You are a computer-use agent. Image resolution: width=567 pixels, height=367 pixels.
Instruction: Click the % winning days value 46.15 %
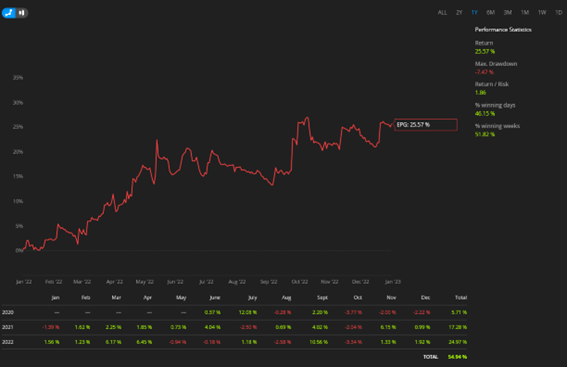pyautogui.click(x=485, y=114)
